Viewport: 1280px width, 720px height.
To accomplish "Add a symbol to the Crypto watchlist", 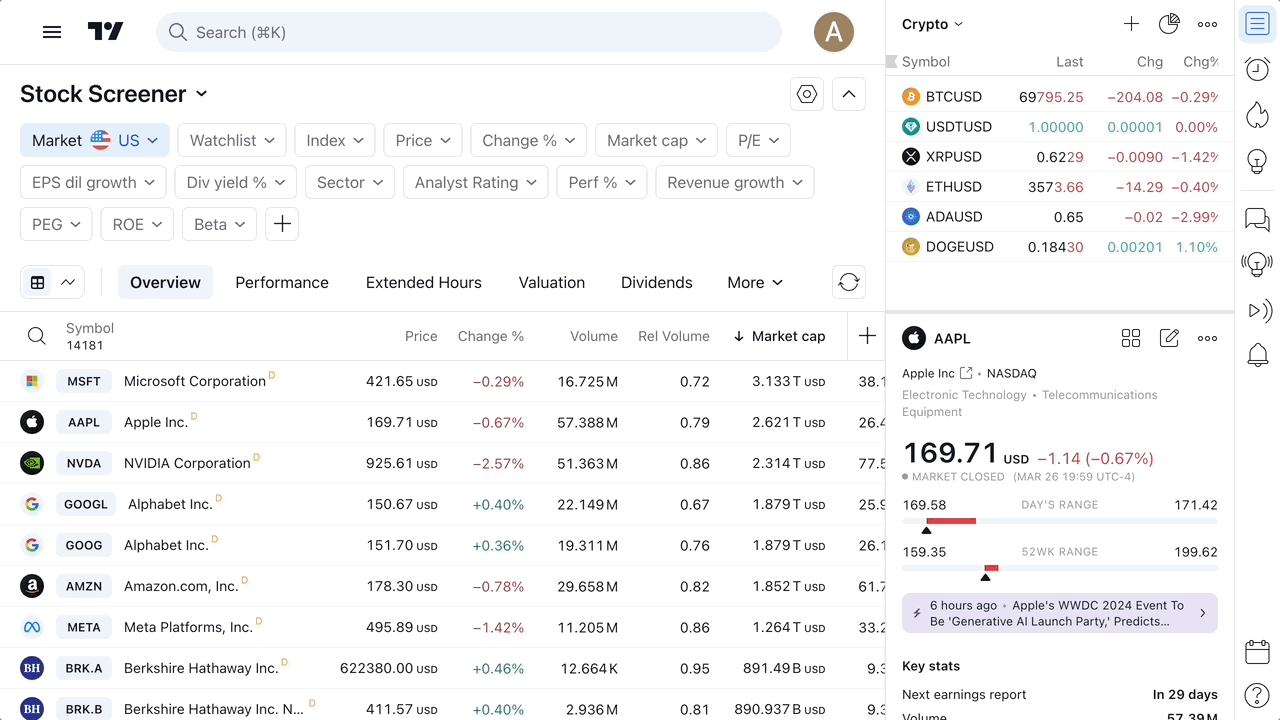I will tap(1131, 24).
